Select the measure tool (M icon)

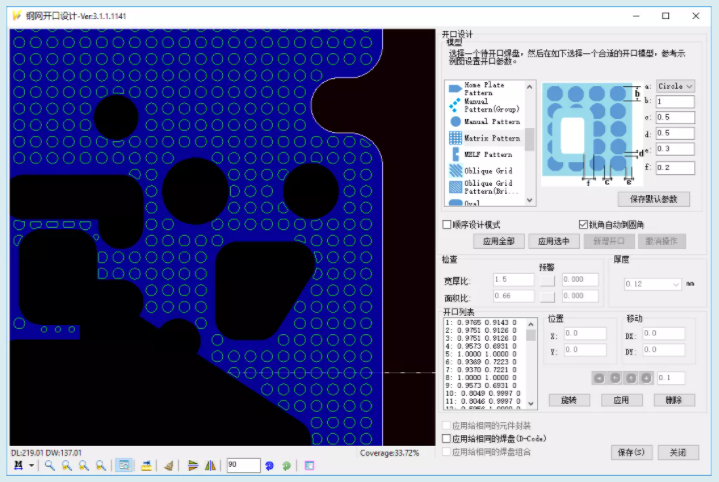pyautogui.click(x=18, y=465)
